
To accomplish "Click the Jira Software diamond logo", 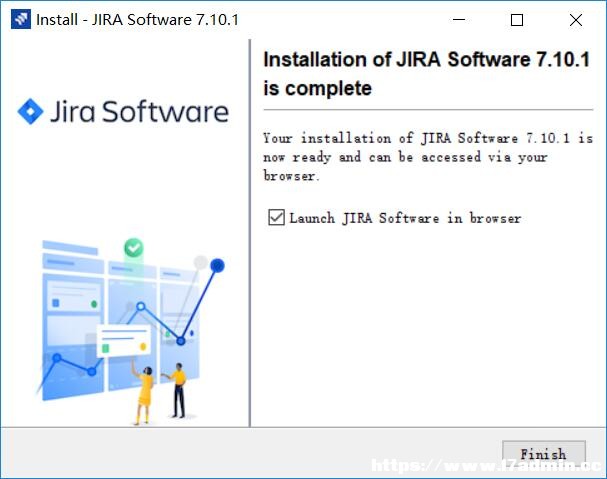I will (30, 112).
